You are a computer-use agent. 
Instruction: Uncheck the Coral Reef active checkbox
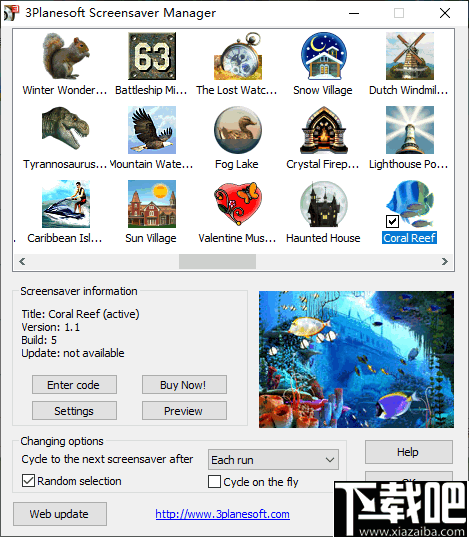[x=392, y=221]
